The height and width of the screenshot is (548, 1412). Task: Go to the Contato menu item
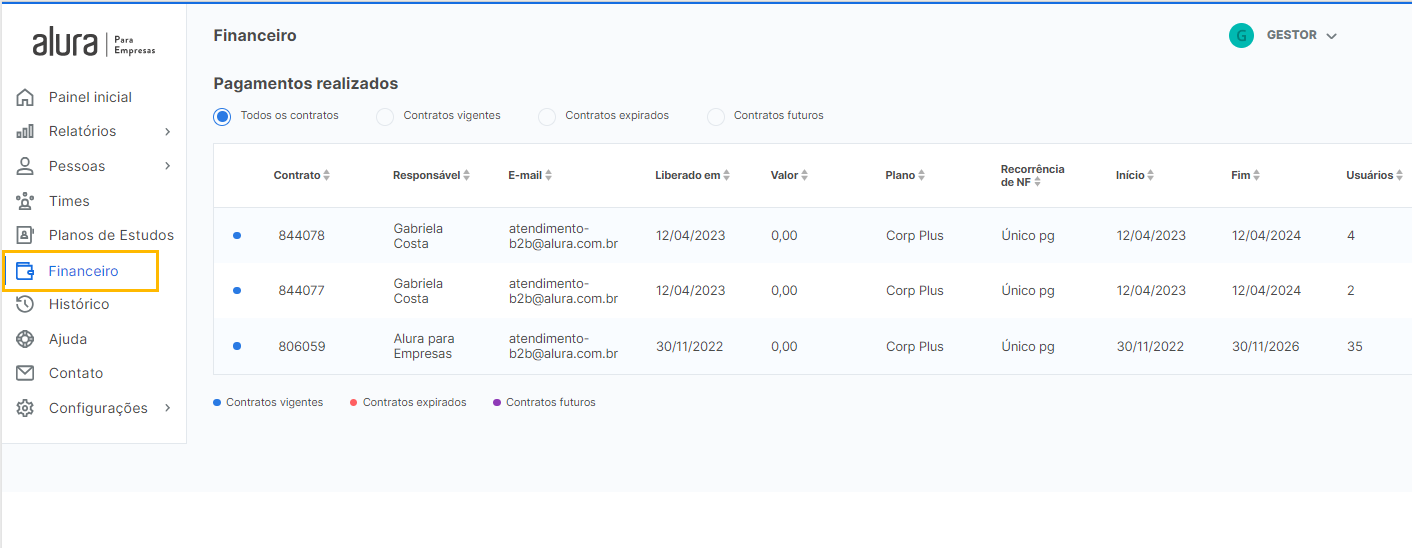coord(76,373)
